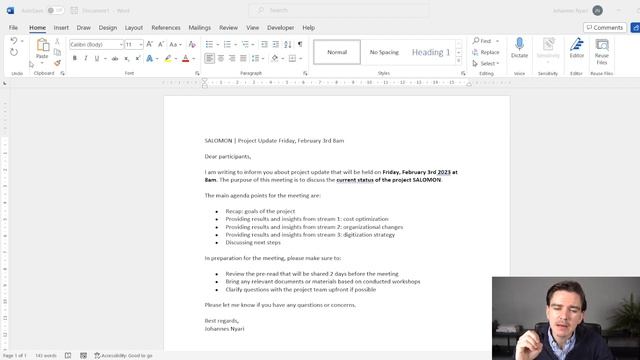Cut the selected text
The image size is (640, 360).
coord(57,42)
